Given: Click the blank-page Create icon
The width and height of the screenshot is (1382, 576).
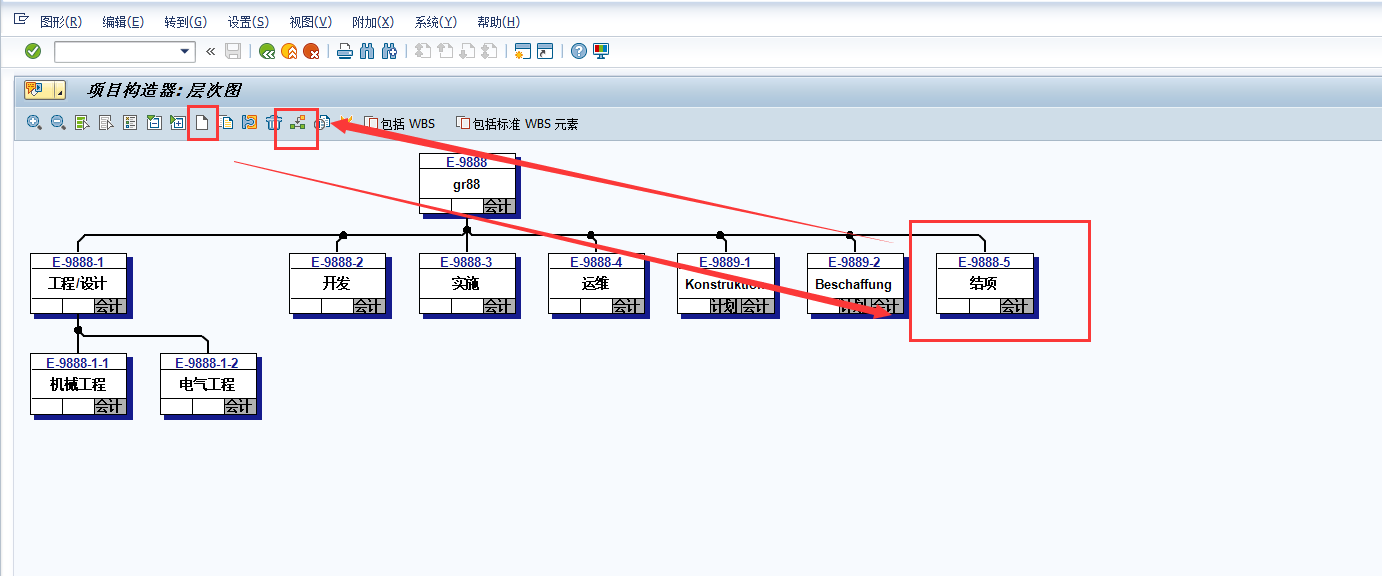Looking at the screenshot, I should coord(202,123).
